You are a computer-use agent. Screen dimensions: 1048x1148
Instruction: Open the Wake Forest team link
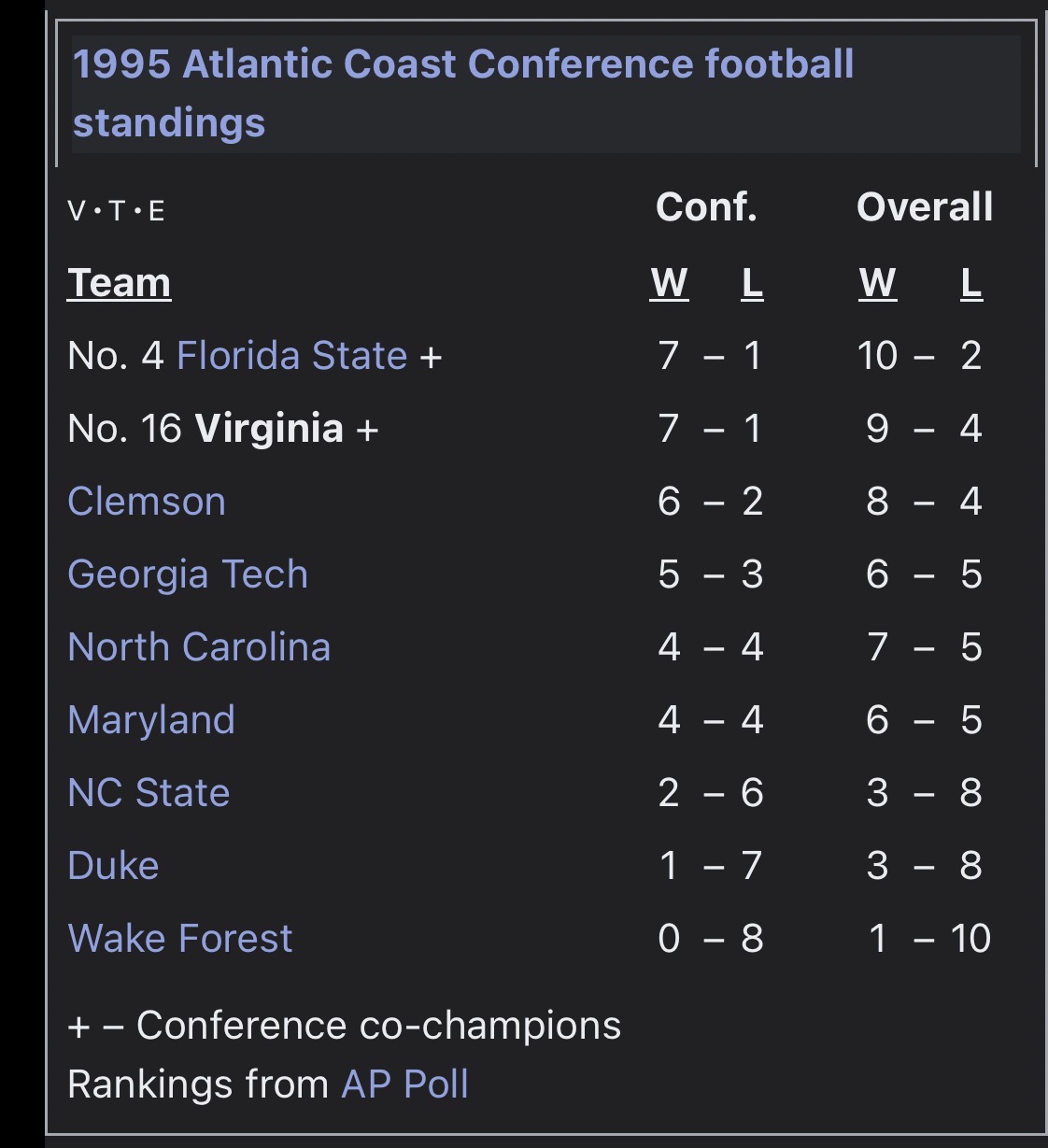coord(180,939)
